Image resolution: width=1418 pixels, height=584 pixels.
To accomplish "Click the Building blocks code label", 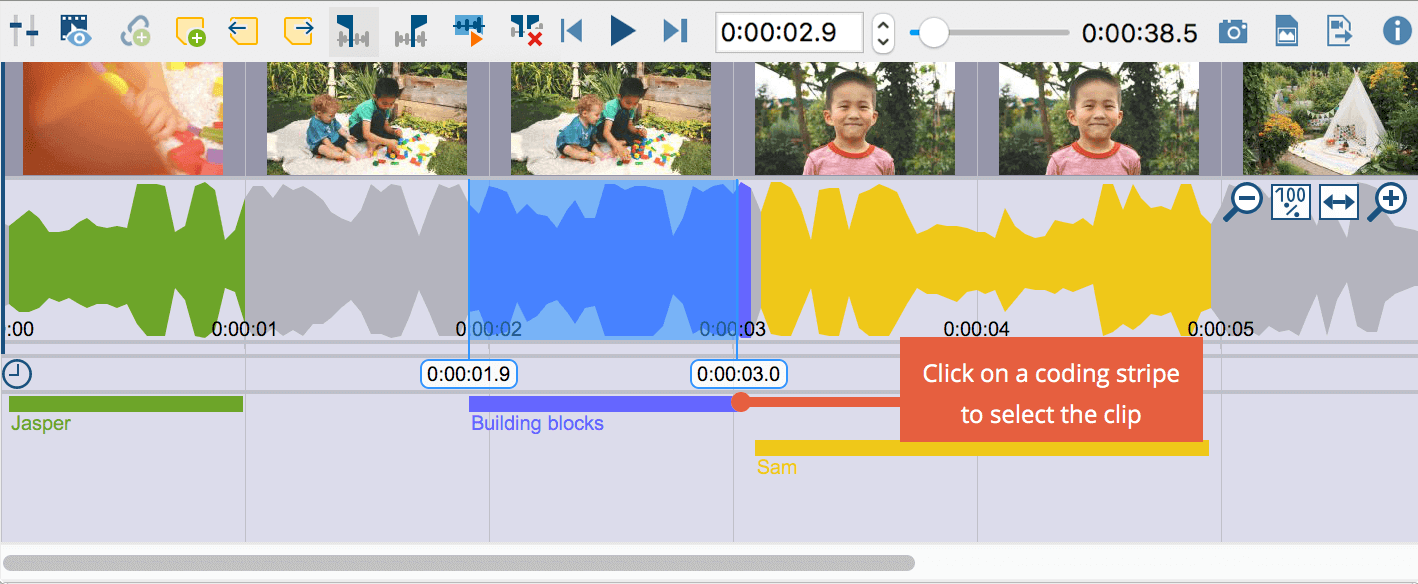I will click(537, 424).
